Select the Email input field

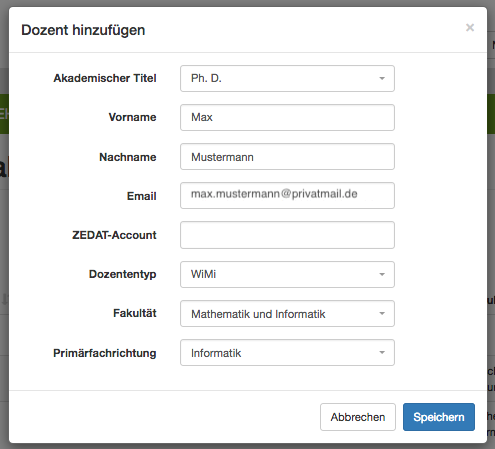287,196
